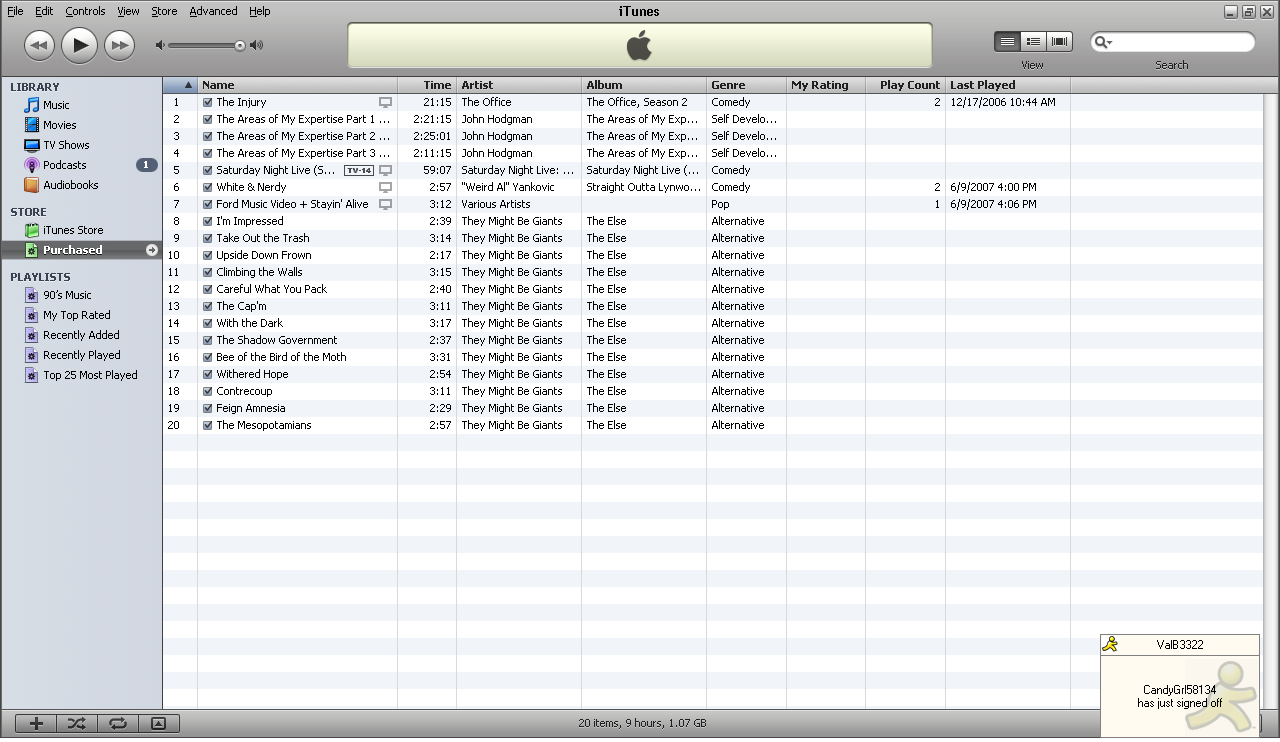Click the low-volume speaker icon
The image size is (1280, 742).
(160, 45)
